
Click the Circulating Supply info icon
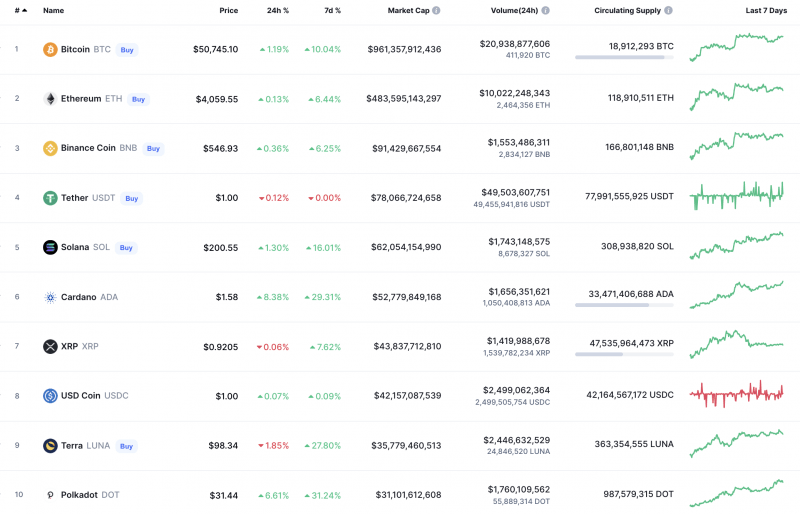pyautogui.click(x=668, y=10)
